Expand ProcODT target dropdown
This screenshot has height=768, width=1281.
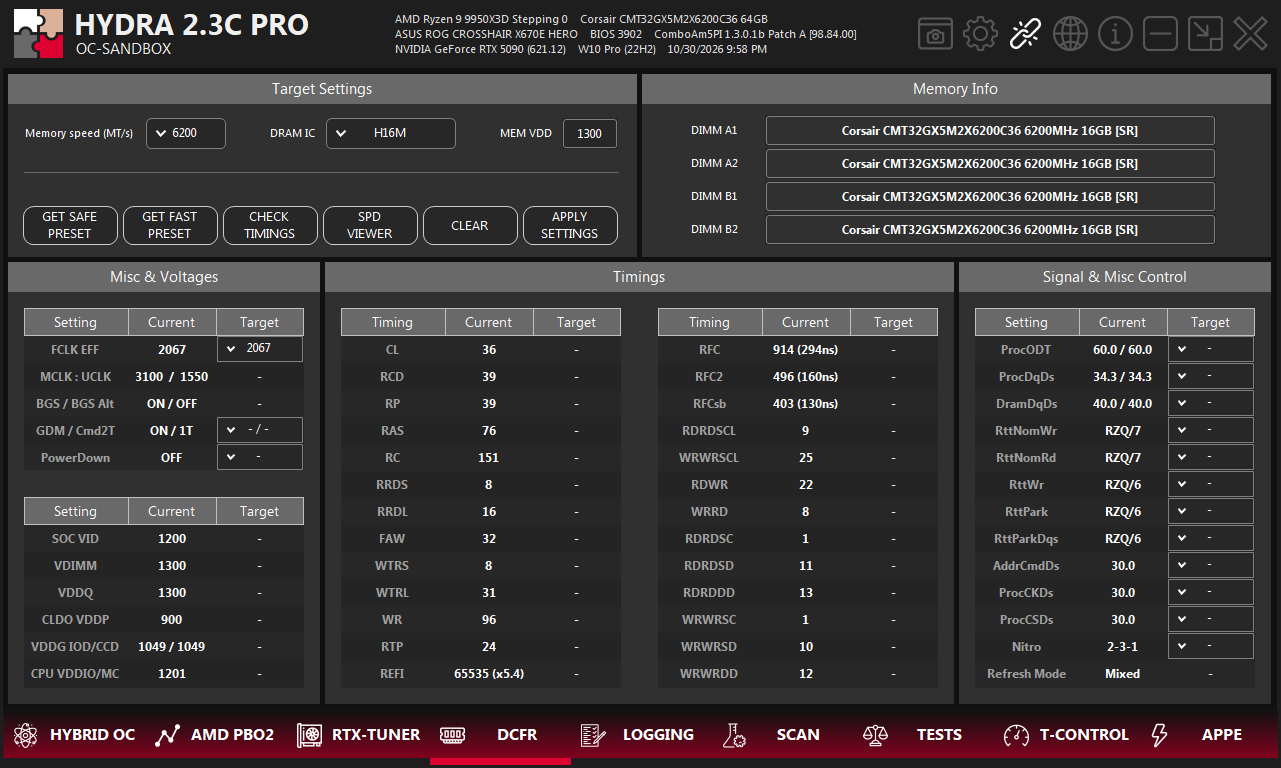coord(1211,349)
